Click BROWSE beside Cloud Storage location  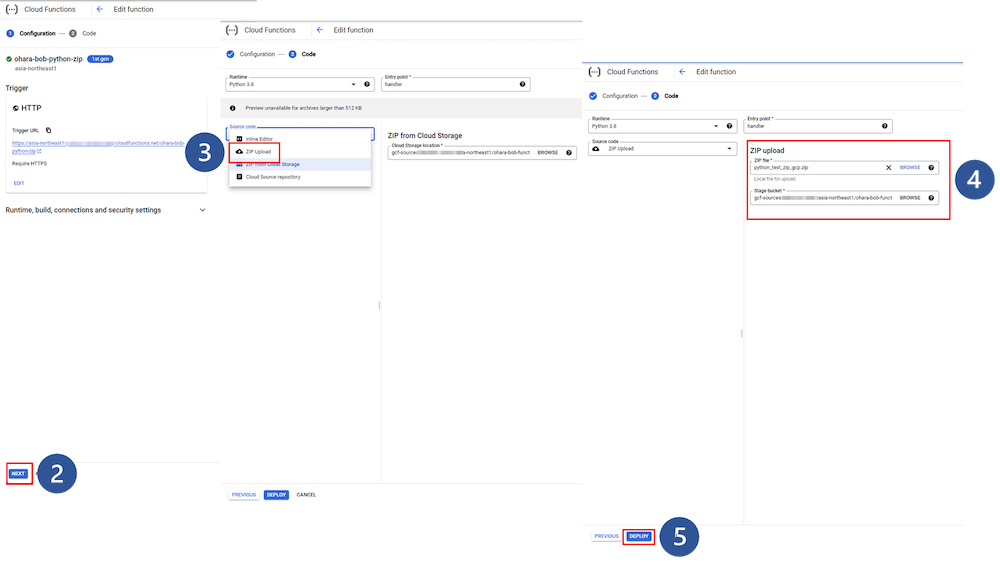[547, 152]
